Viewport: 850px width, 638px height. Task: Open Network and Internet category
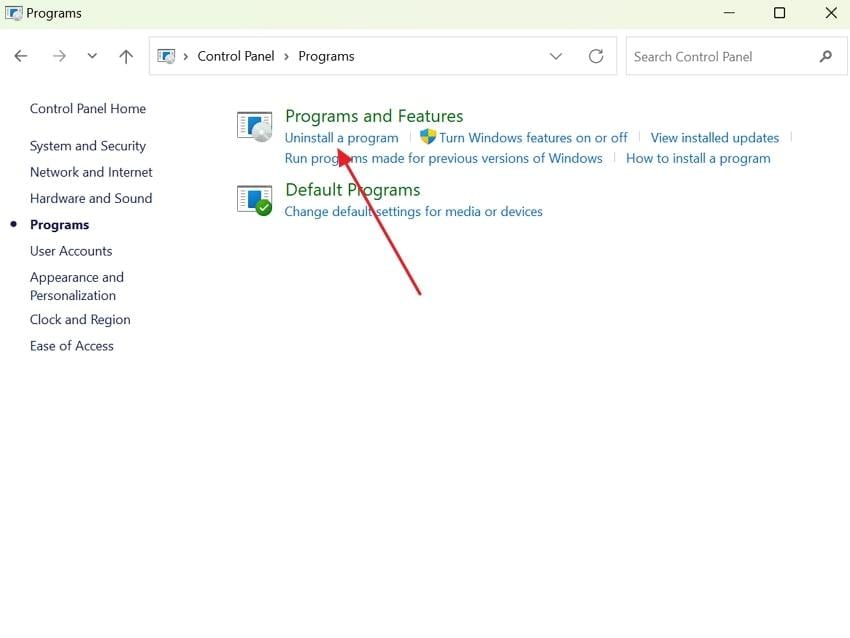(91, 172)
